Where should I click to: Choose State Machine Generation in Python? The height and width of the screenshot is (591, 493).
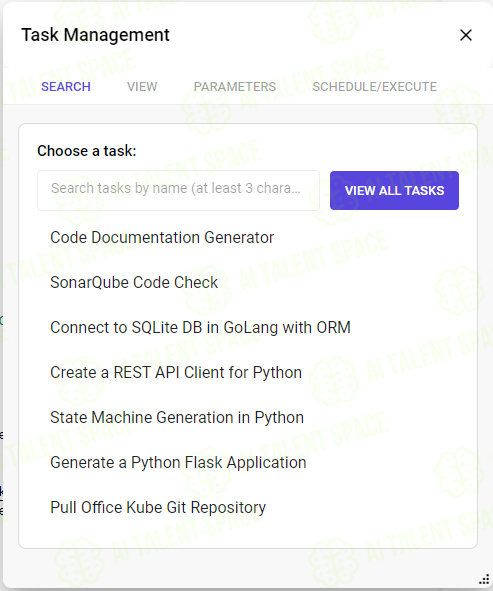click(177, 417)
